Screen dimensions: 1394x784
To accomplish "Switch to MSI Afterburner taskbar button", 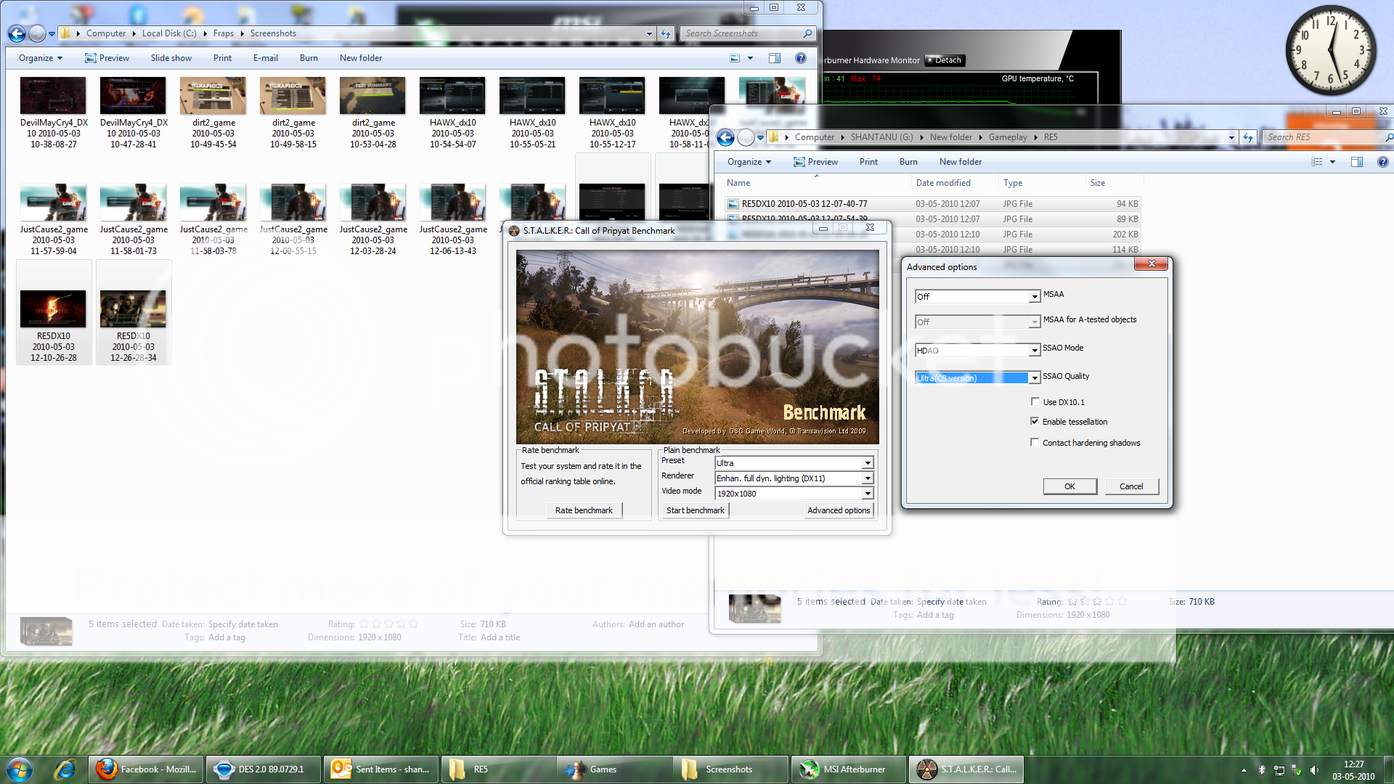I will click(850, 769).
